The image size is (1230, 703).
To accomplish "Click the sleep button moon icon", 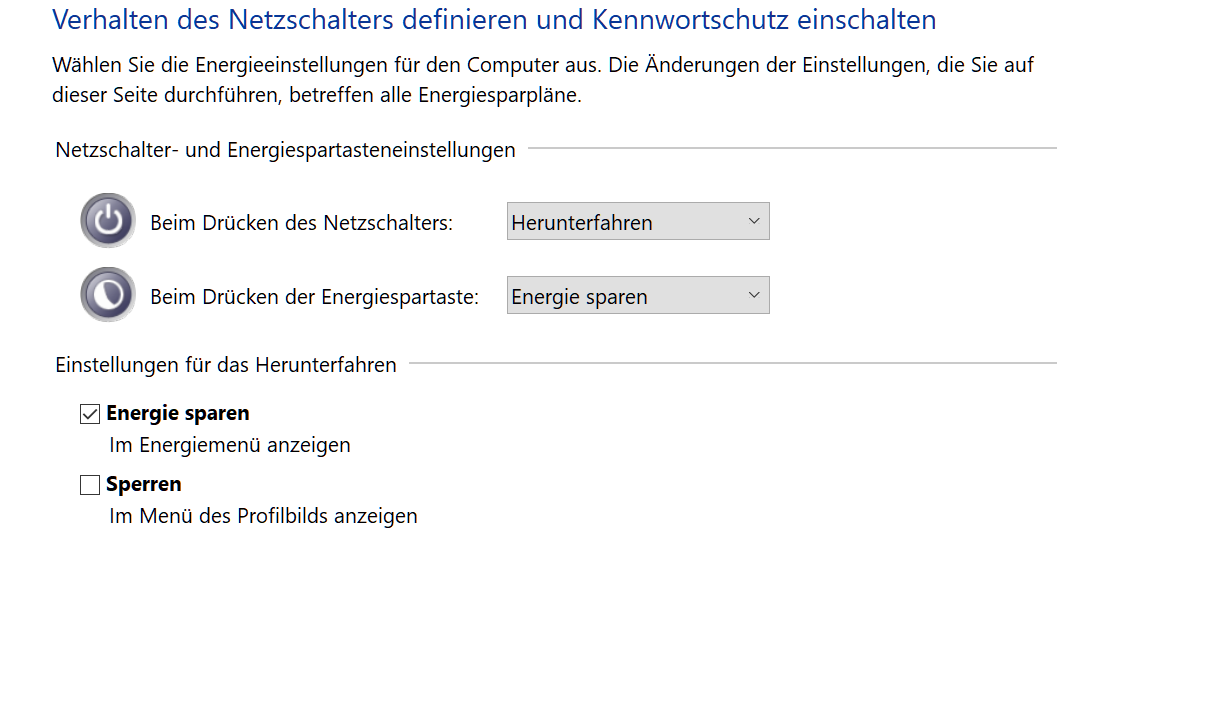I will (108, 295).
